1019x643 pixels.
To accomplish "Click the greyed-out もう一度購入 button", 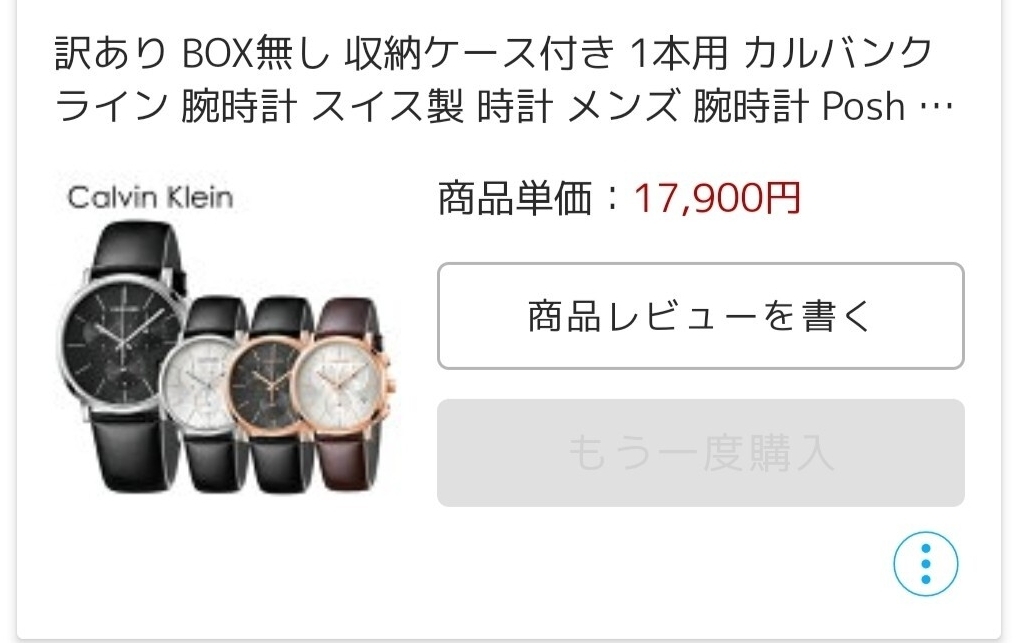I will click(x=701, y=453).
